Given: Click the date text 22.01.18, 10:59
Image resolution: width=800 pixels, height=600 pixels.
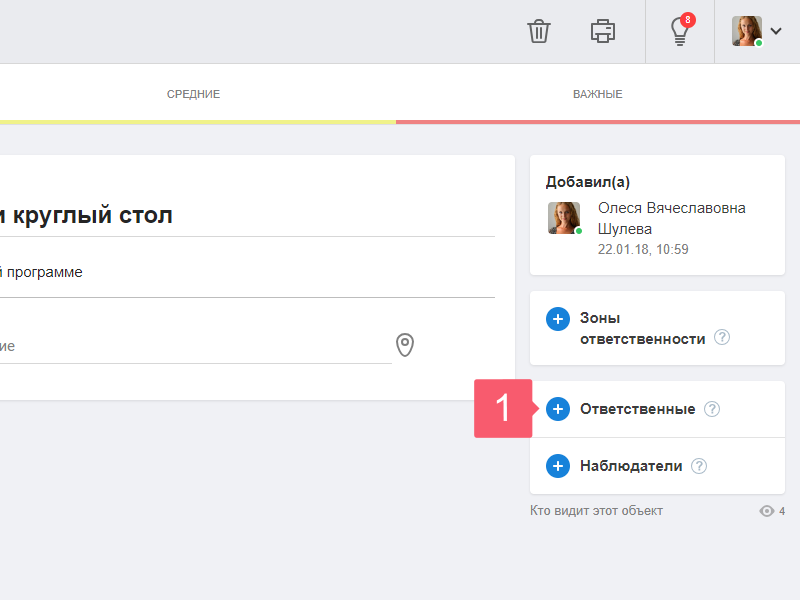Looking at the screenshot, I should pyautogui.click(x=643, y=249).
